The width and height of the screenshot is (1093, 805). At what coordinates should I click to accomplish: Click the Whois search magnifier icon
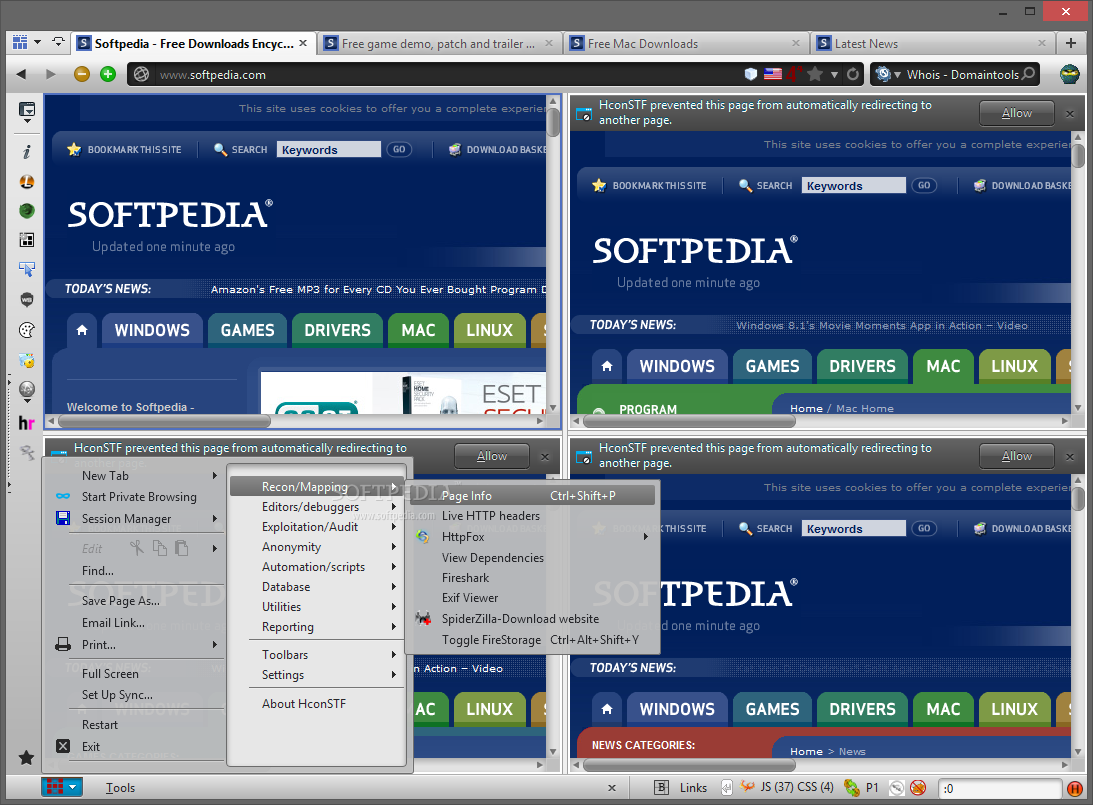[x=1028, y=74]
